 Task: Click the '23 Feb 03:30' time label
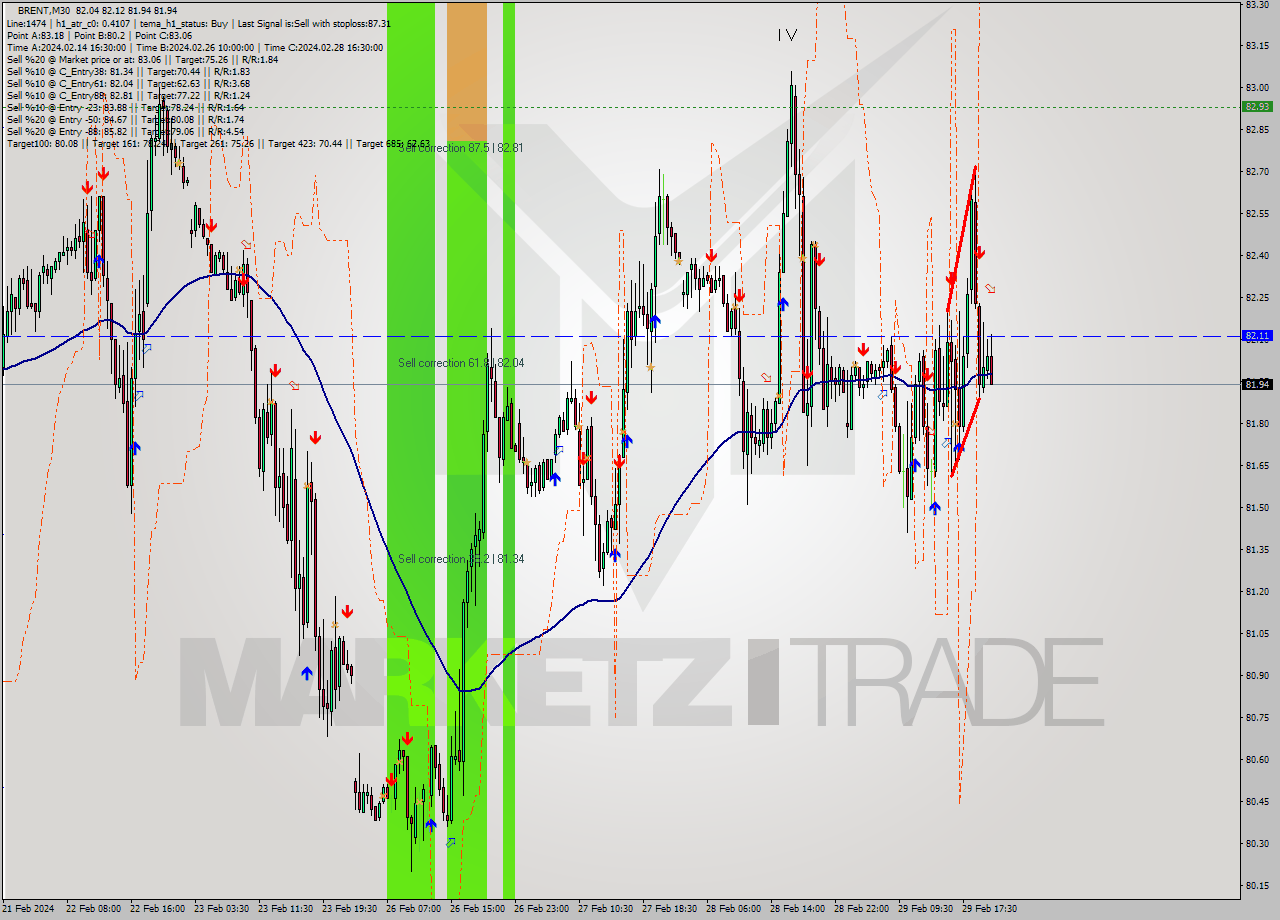click(x=221, y=909)
